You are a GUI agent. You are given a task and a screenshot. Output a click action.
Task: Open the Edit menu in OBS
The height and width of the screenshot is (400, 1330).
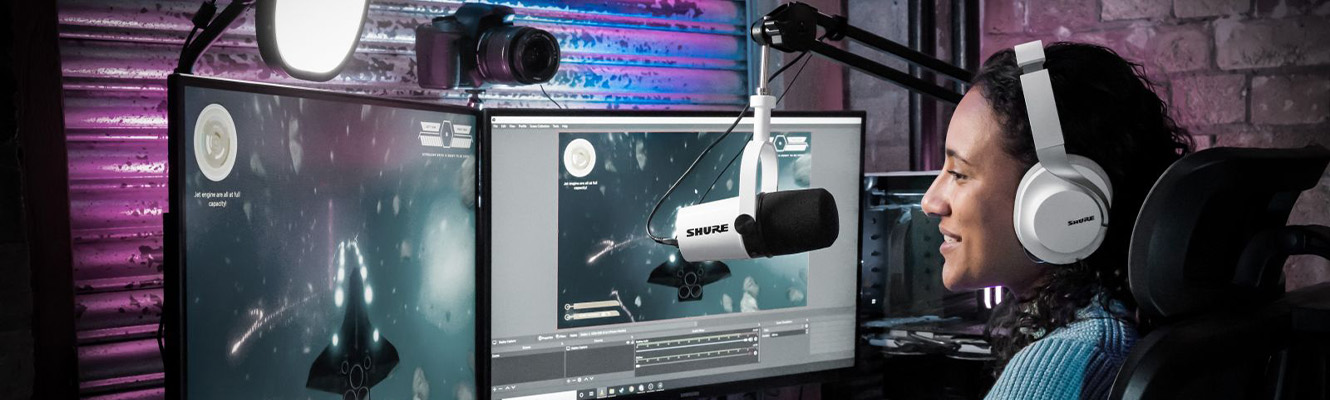504,126
